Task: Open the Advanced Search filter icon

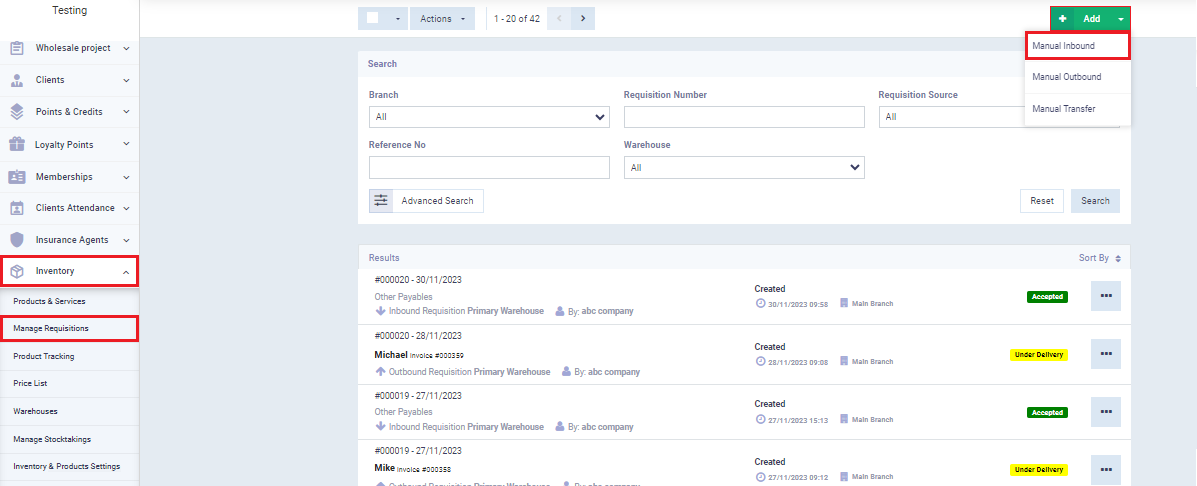Action: 381,201
